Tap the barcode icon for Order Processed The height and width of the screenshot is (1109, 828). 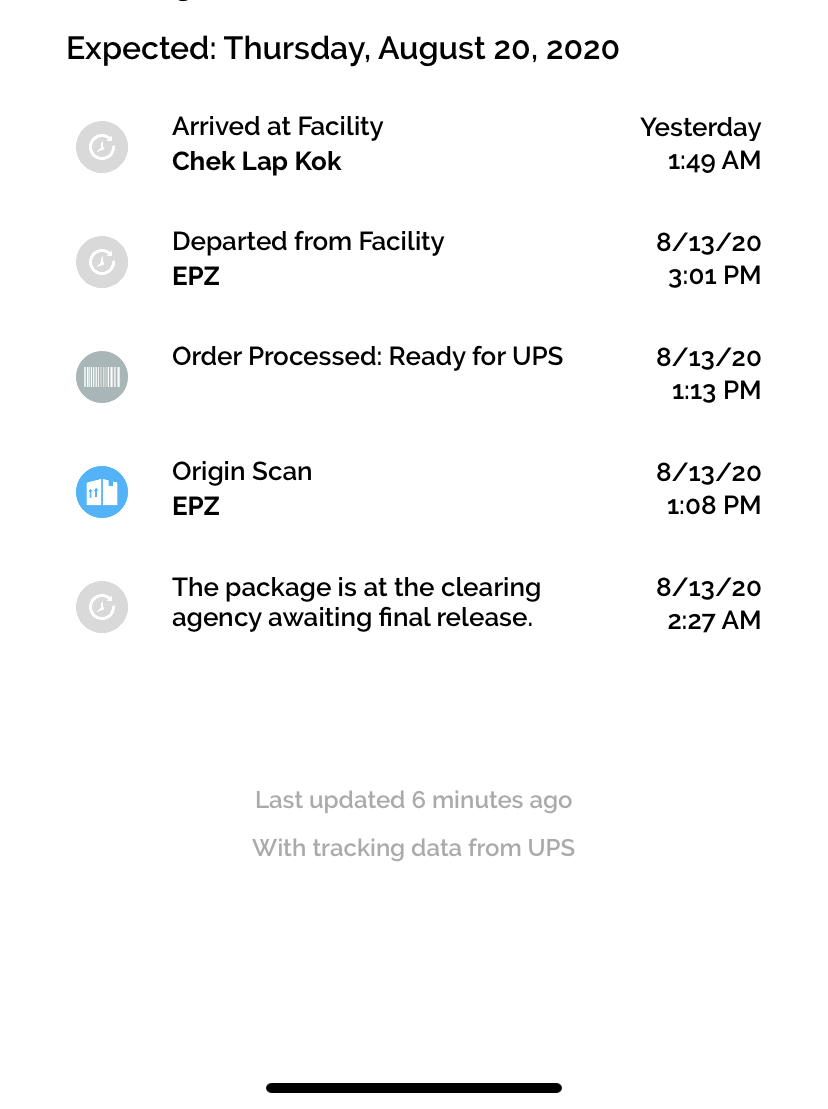click(102, 377)
